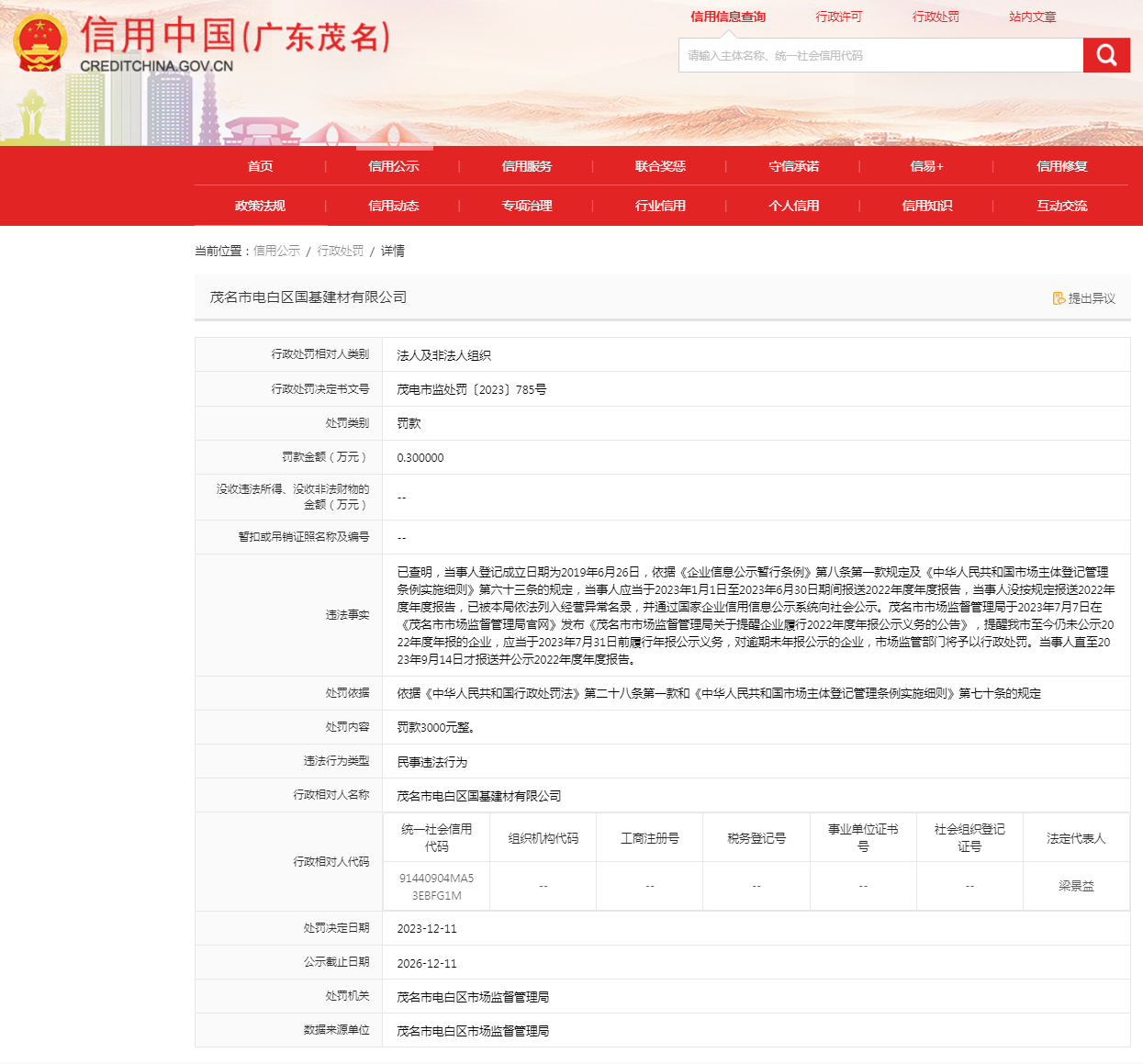1143x1064 pixels.
Task: Click the national emblem logo icon
Action: point(39,43)
